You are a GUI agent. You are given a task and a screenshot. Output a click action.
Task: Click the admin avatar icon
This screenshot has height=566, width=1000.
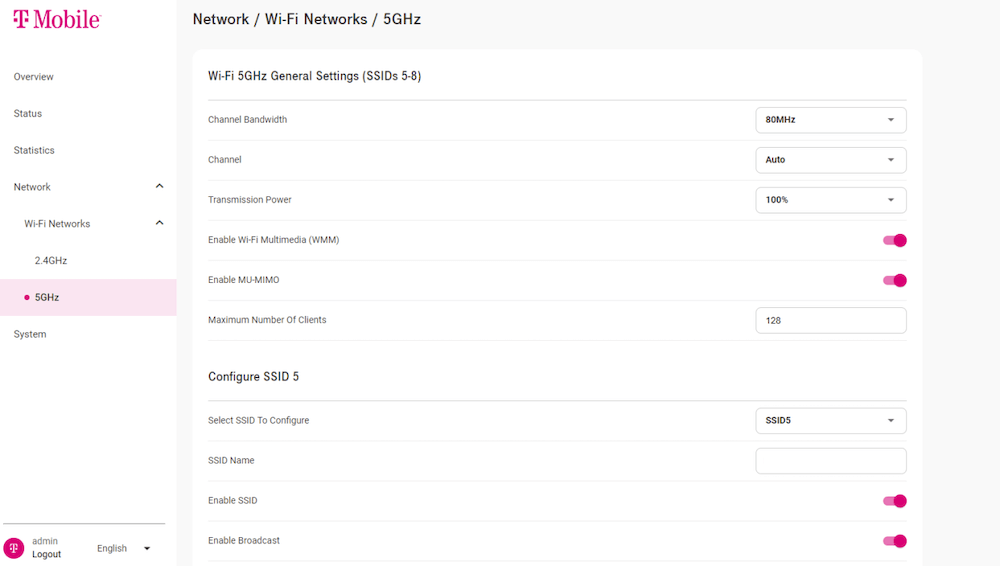coord(14,548)
